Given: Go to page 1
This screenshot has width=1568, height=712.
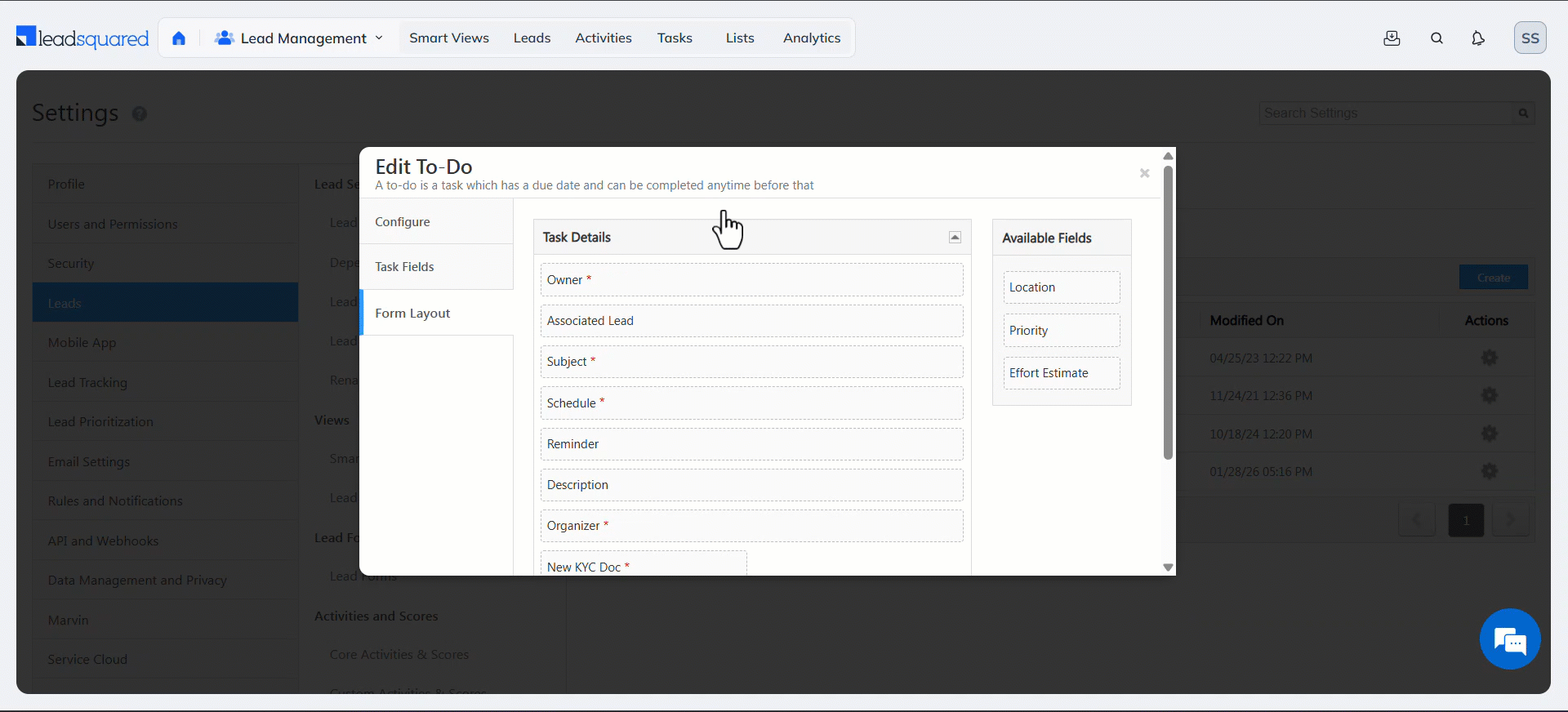Looking at the screenshot, I should (1466, 520).
